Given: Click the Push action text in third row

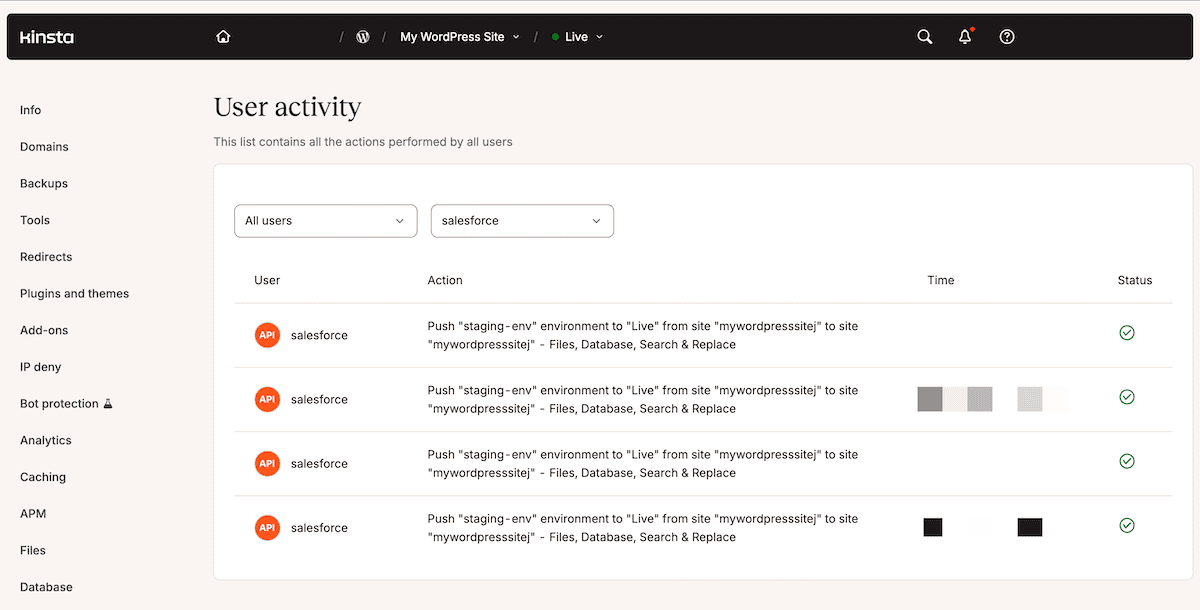Looking at the screenshot, I should coord(642,463).
